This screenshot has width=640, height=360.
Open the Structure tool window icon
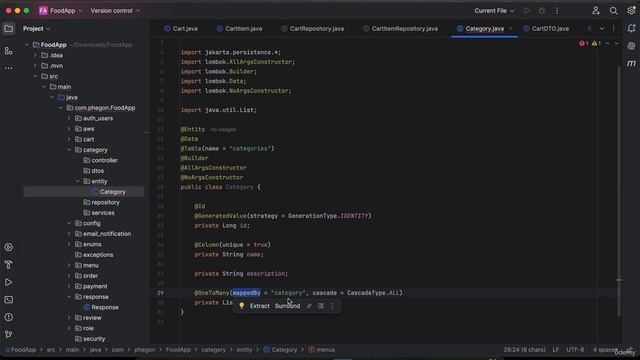[x=9, y=51]
